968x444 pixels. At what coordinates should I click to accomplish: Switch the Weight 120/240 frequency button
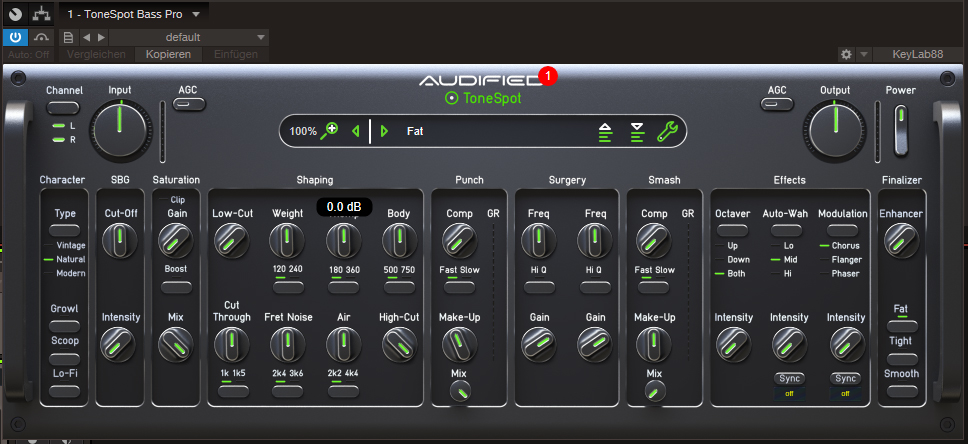point(288,287)
